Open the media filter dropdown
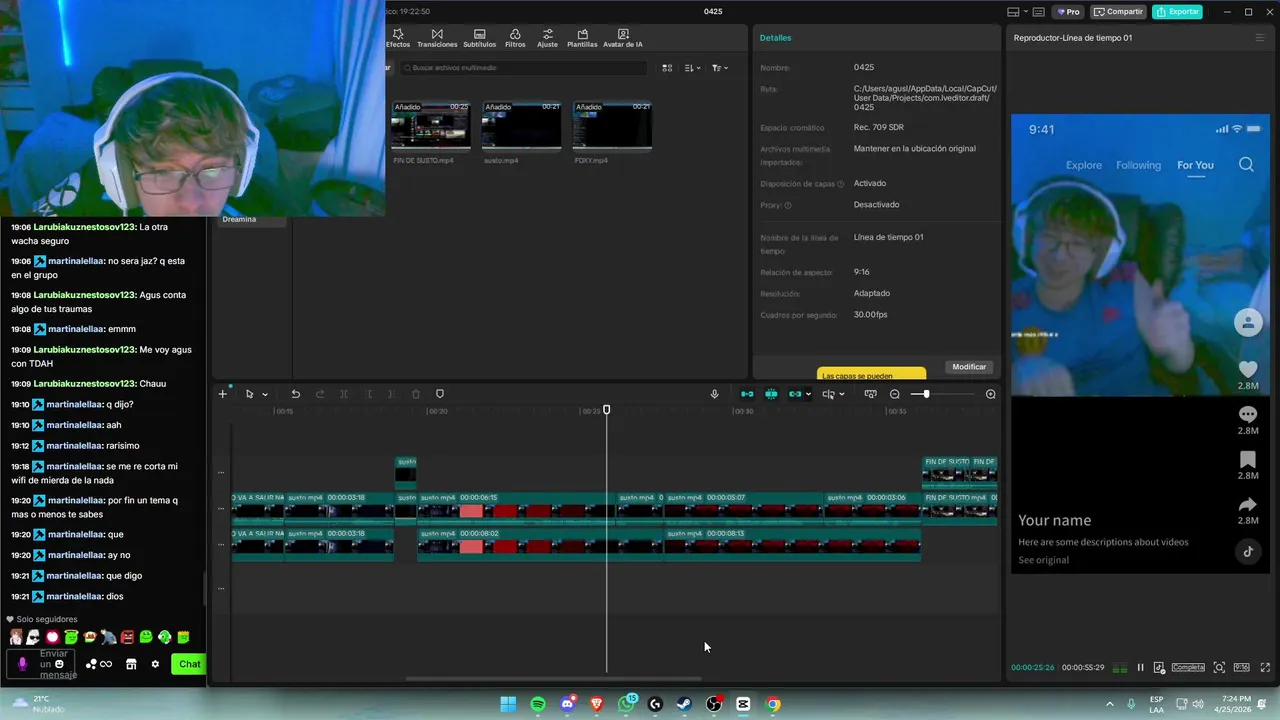 click(x=720, y=68)
